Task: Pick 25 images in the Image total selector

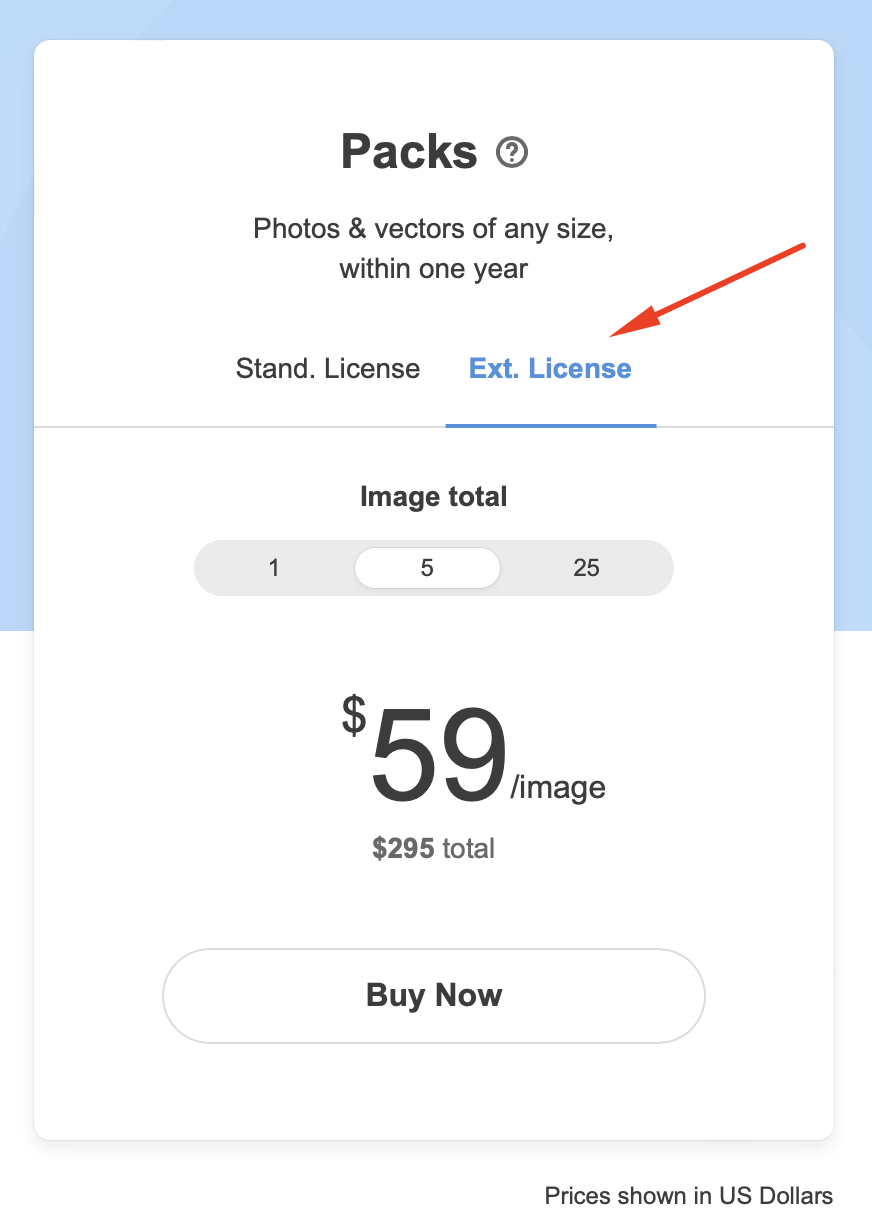Action: click(x=587, y=567)
